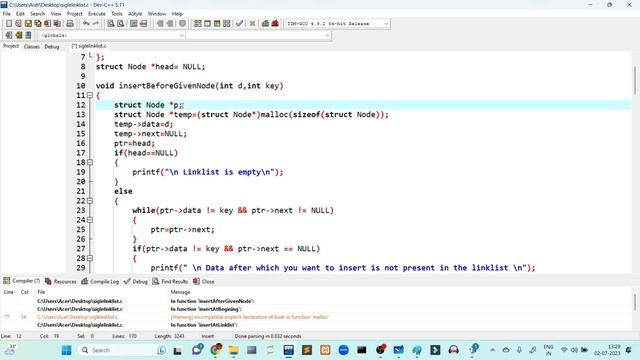
Task: Open Replace using the toolbar icon
Action: point(120,24)
